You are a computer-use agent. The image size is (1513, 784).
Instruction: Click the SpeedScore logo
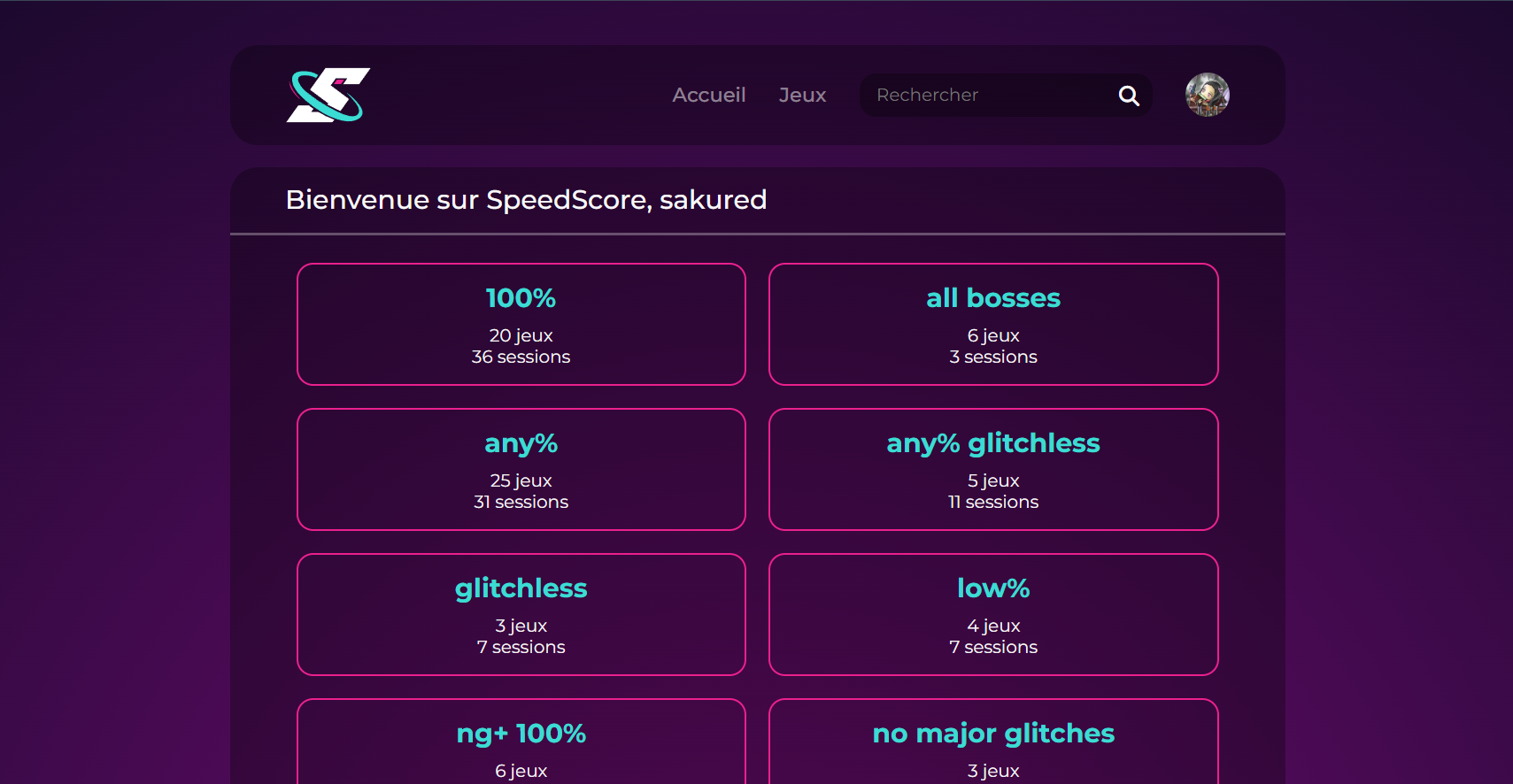coord(328,95)
